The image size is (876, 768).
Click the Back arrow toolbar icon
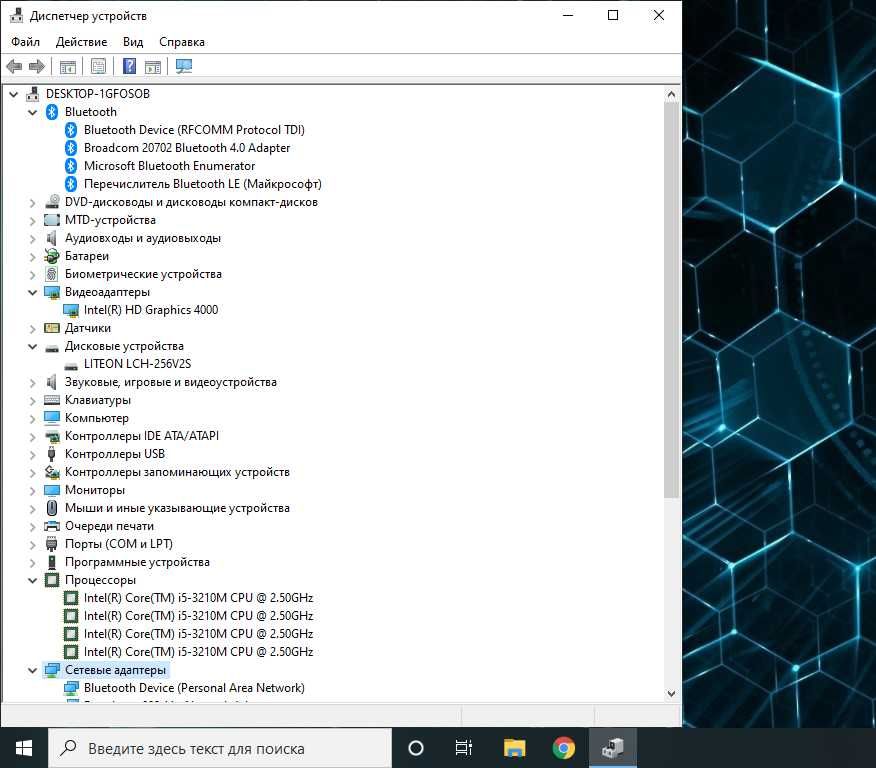(x=14, y=66)
